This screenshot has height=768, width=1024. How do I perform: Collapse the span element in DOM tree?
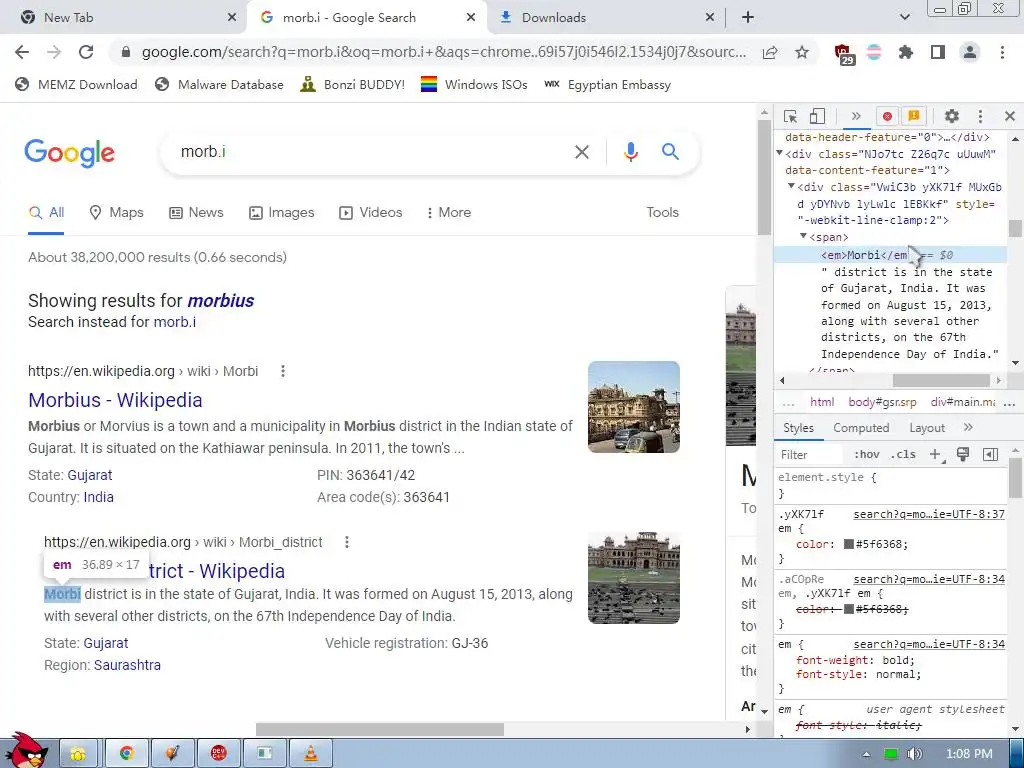804,236
